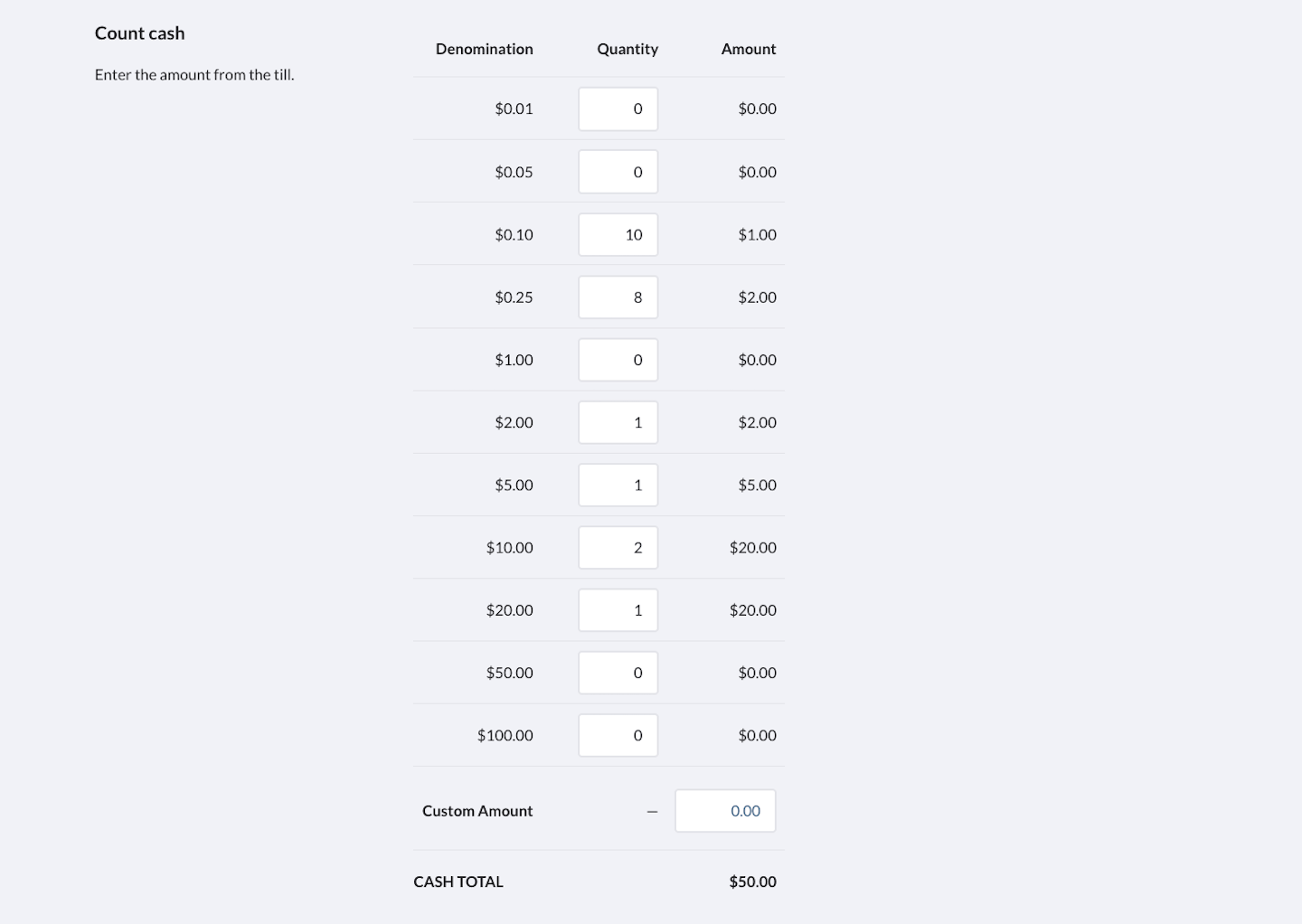Select the $1.00 quantity input
Viewport: 1302px width, 924px height.
pyautogui.click(x=618, y=359)
